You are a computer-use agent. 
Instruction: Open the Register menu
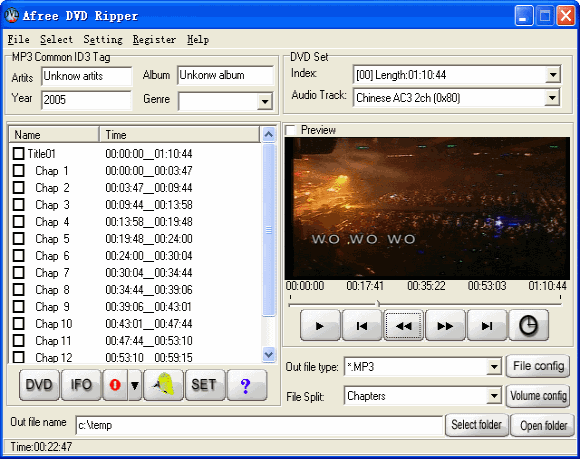pyautogui.click(x=154, y=39)
